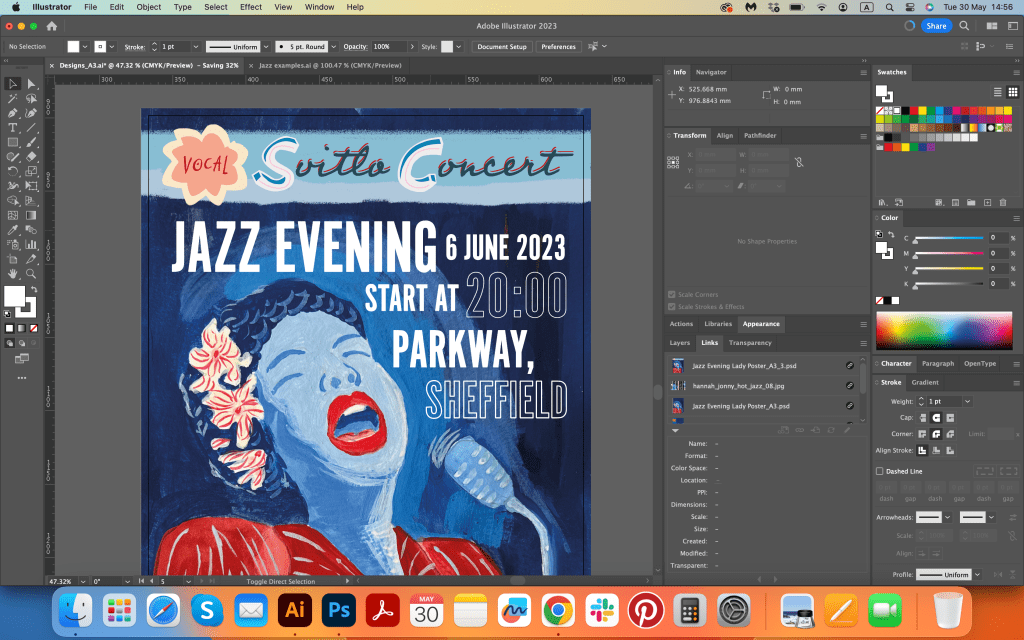Open the stroke Weight dropdown in Stroke panel
Screen dimensions: 1024x640
pos(967,401)
